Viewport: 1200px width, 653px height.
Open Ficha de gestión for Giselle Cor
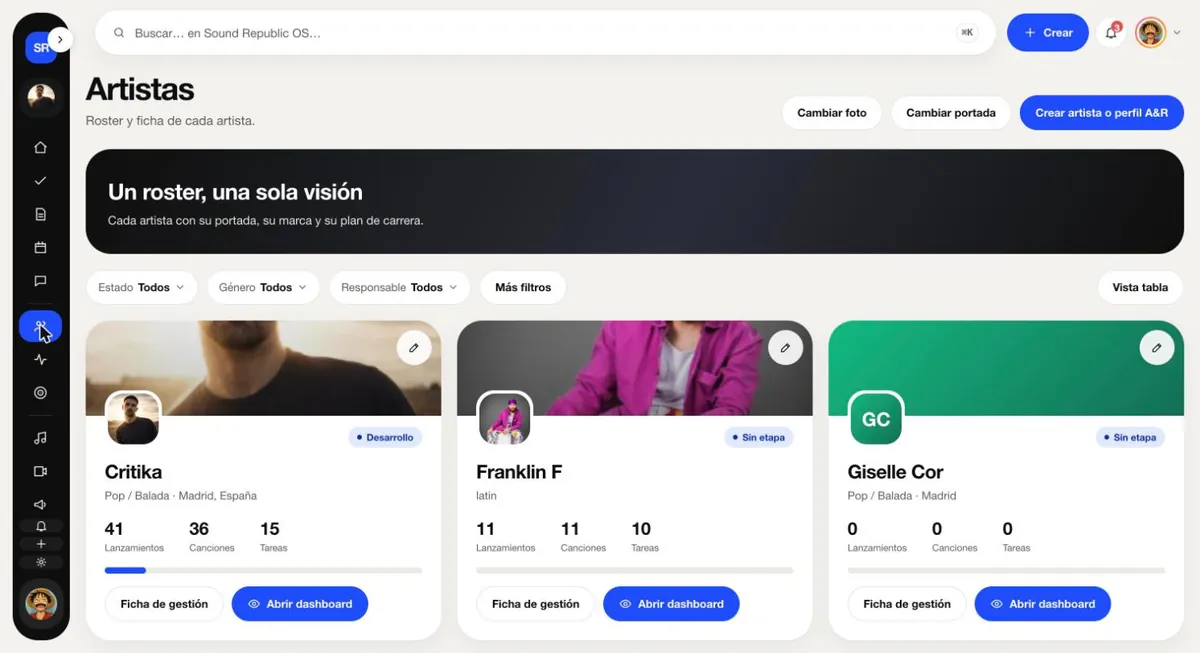point(907,604)
